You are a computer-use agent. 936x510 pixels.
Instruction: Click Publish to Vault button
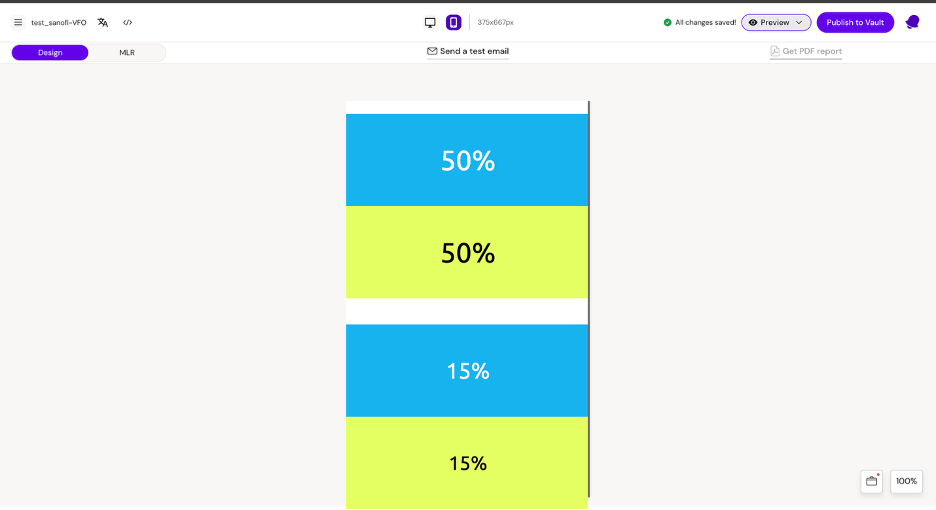pos(855,22)
